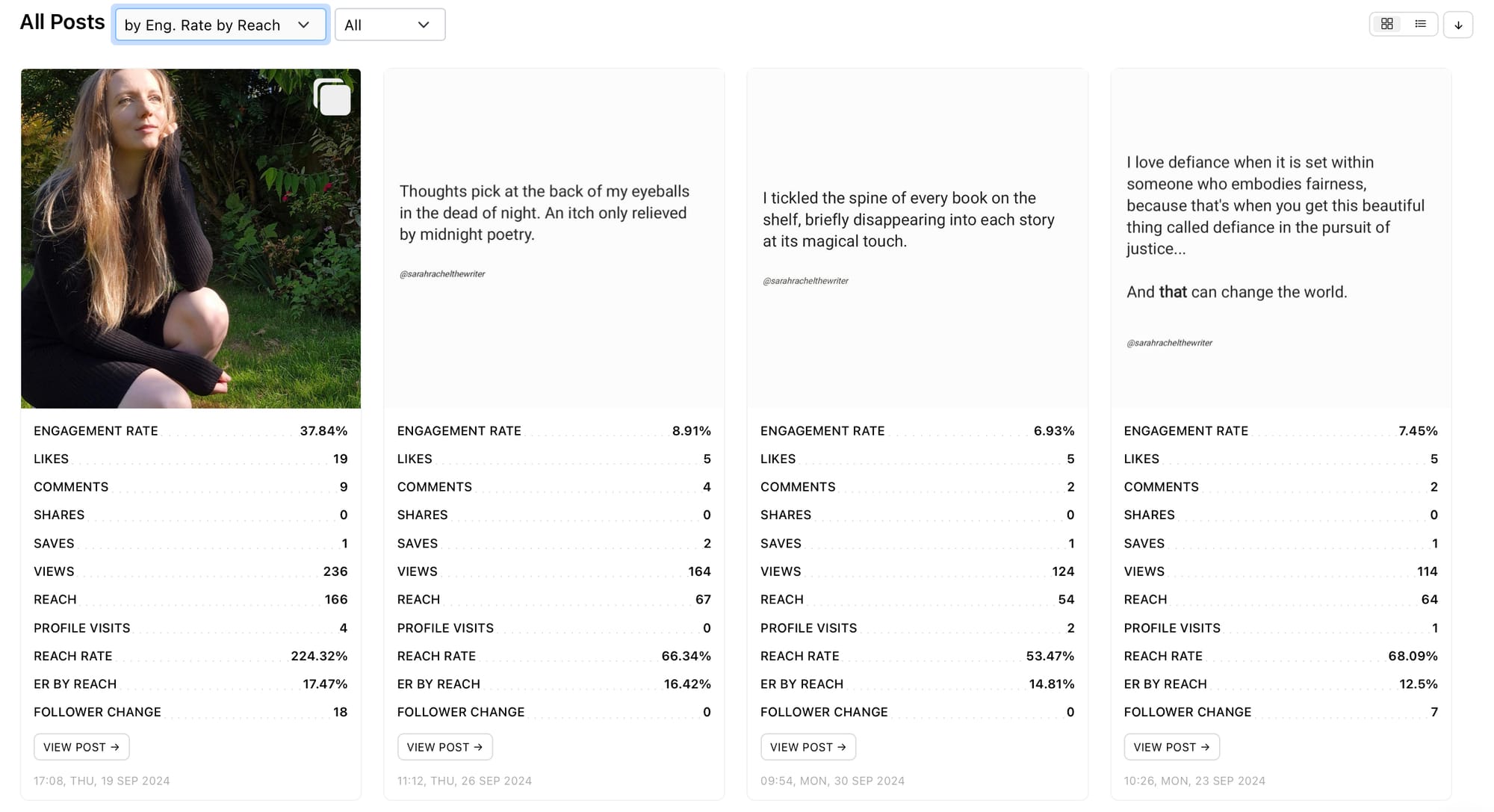Image resolution: width=1494 pixels, height=812 pixels.
Task: View the 'midnight poetry' post
Action: click(x=444, y=746)
